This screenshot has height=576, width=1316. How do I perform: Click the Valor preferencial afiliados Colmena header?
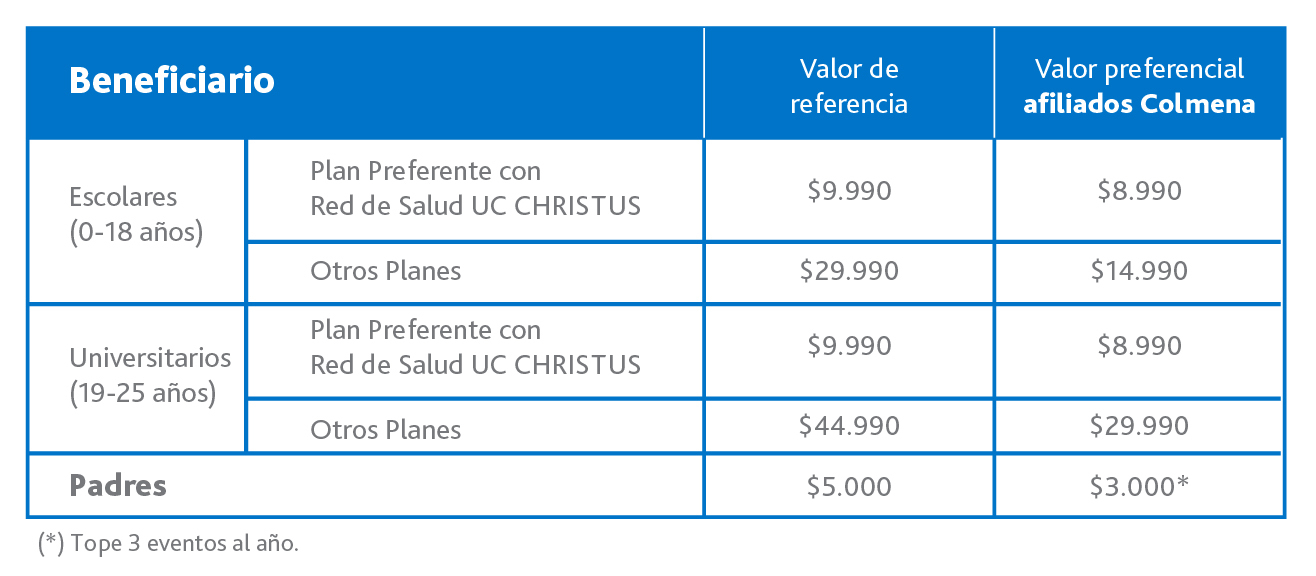1139,86
